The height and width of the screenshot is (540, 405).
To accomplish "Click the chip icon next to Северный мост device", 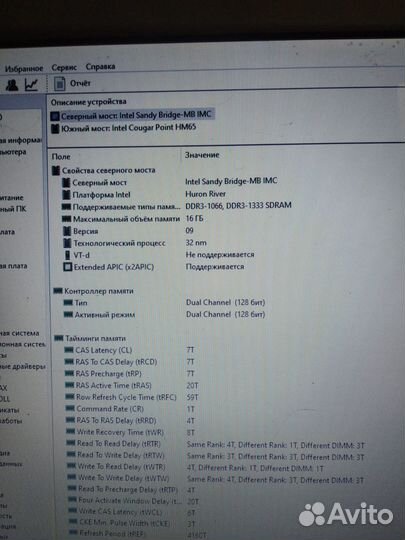I will 55,116.
